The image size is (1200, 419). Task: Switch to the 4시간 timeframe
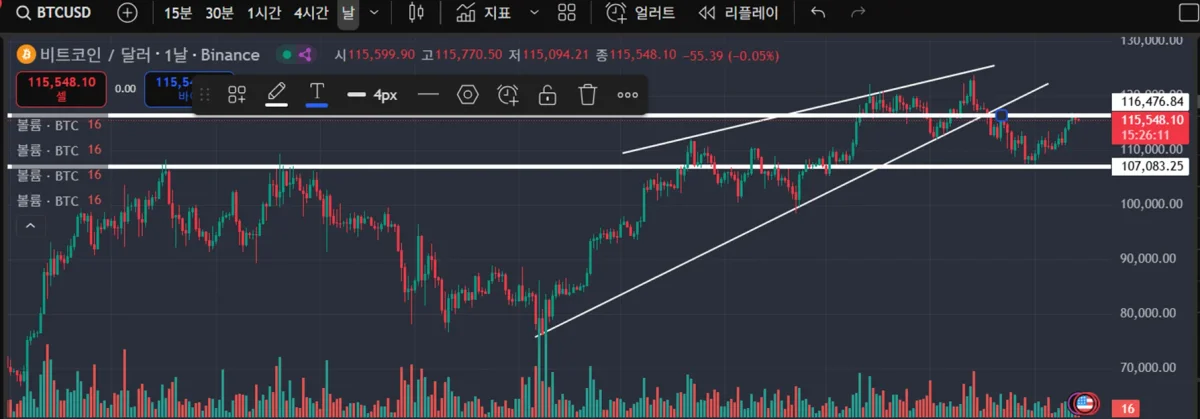pyautogui.click(x=311, y=13)
